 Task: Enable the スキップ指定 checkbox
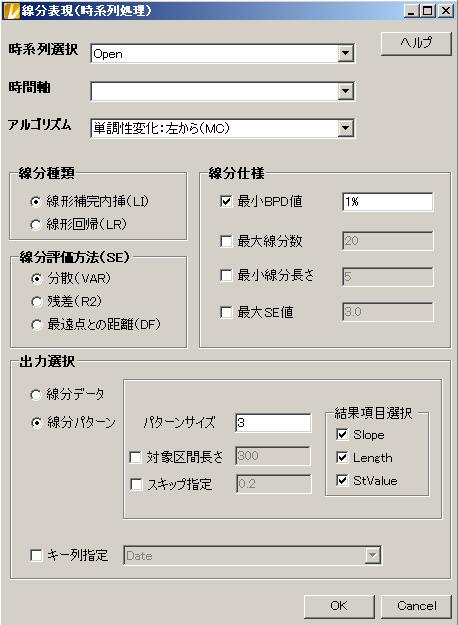(136, 484)
